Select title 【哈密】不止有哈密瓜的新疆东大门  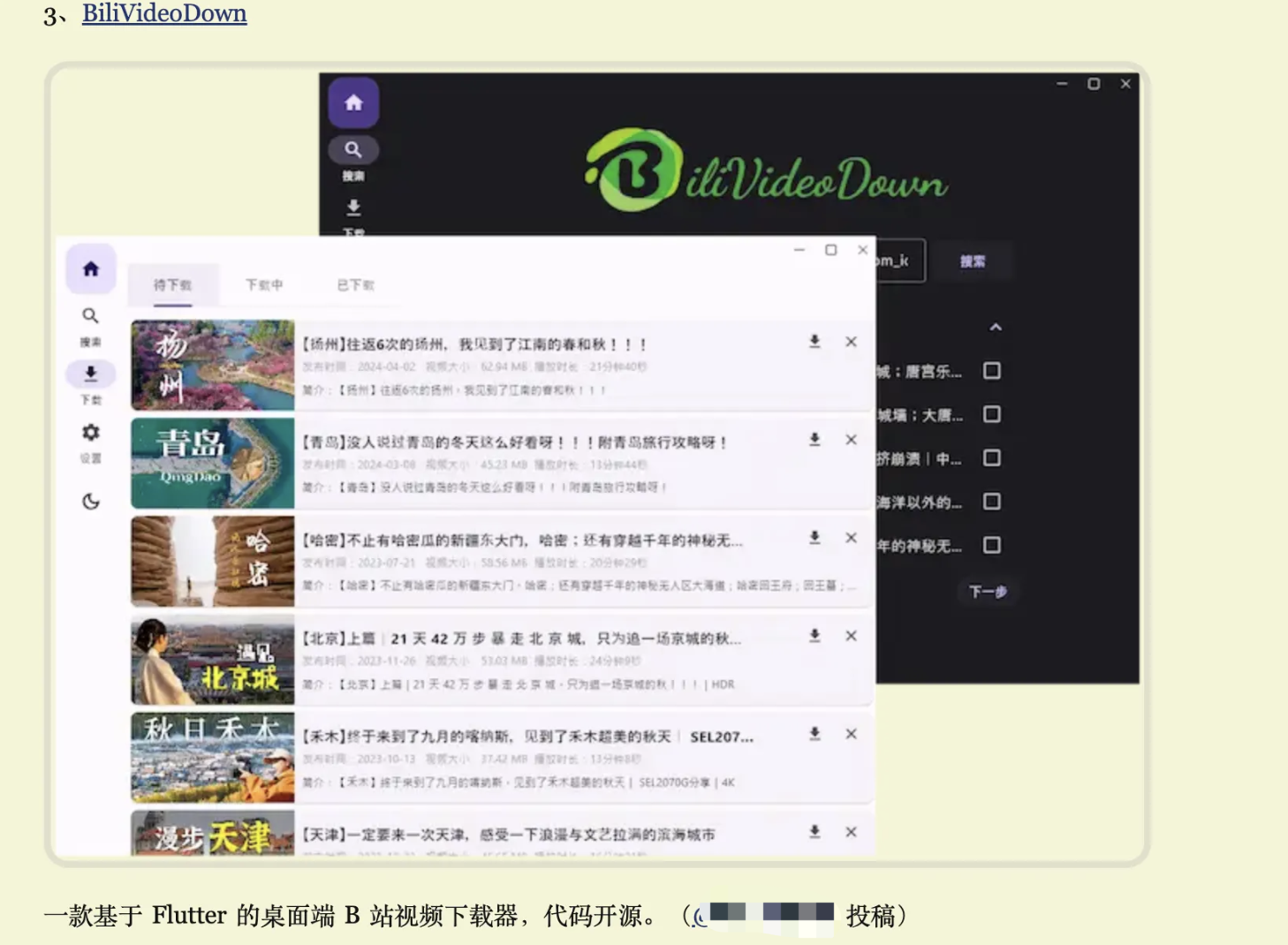pyautogui.click(x=522, y=541)
